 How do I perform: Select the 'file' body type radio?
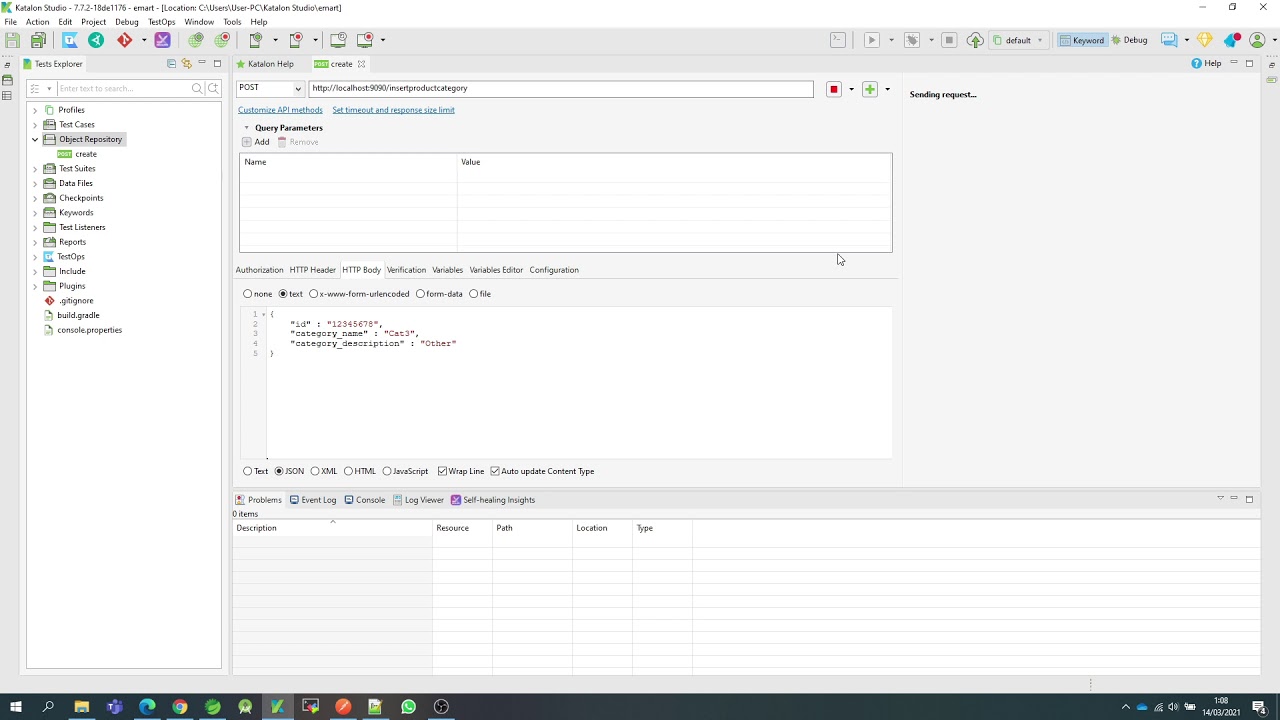pyautogui.click(x=474, y=294)
